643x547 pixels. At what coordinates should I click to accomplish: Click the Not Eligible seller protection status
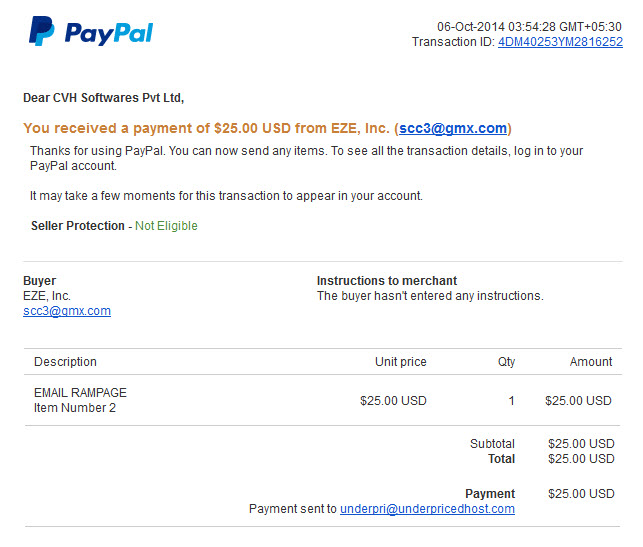click(166, 226)
